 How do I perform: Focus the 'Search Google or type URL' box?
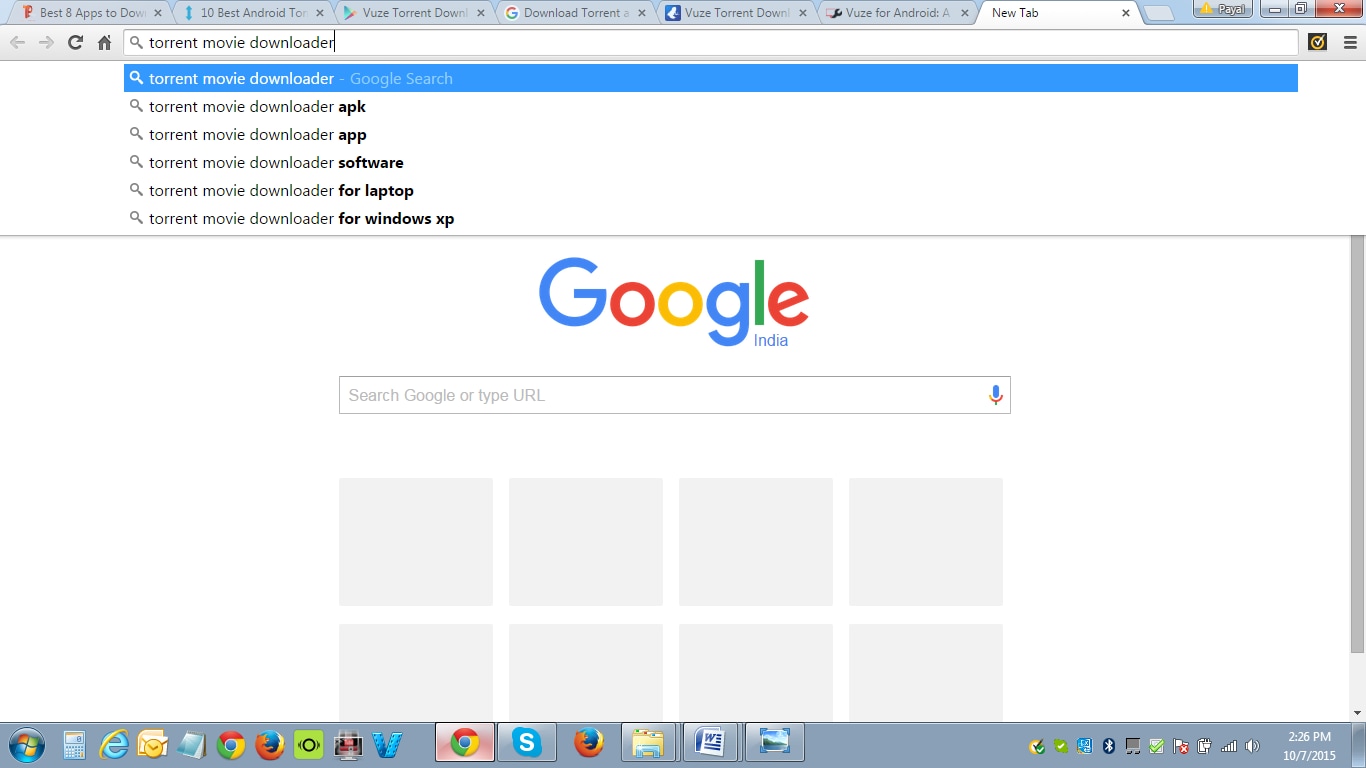(674, 395)
